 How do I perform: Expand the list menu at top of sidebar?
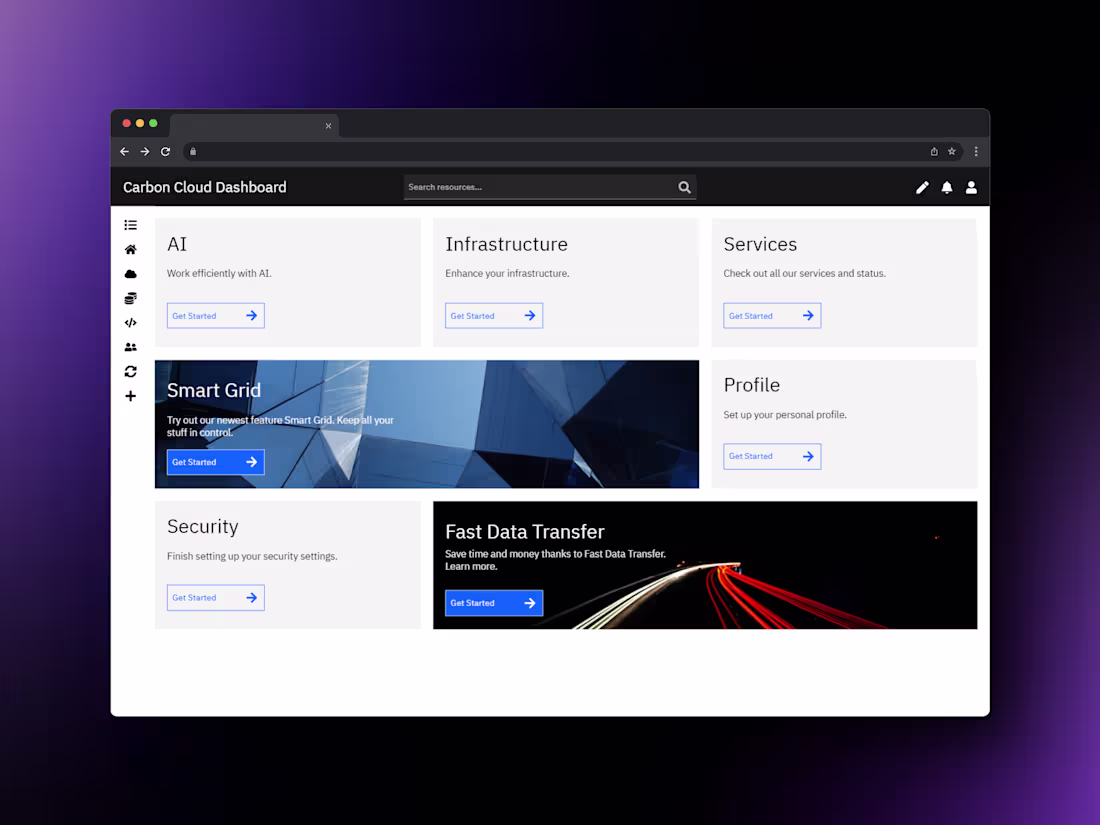tap(130, 225)
